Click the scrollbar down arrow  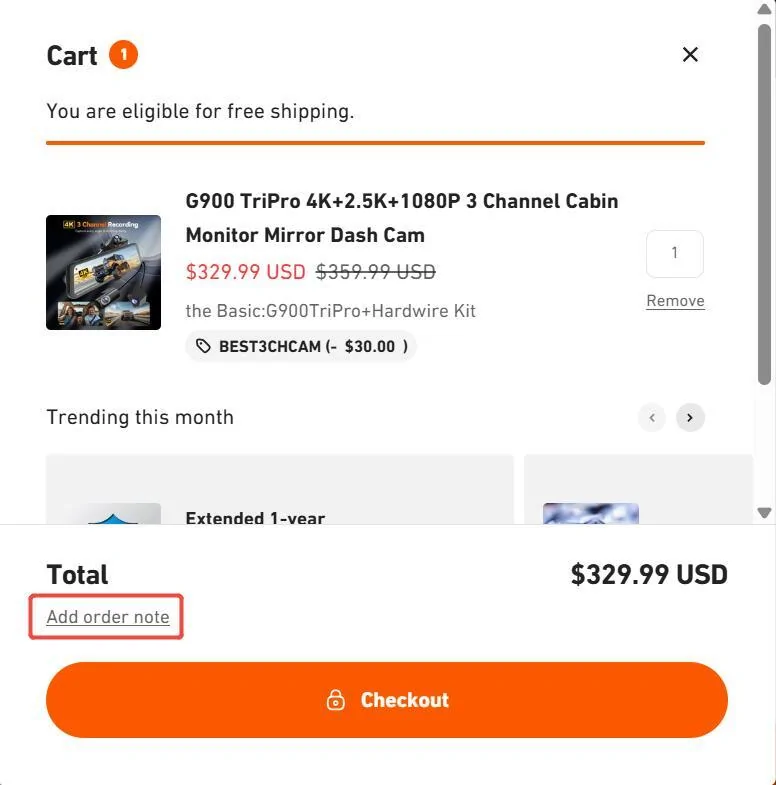tap(765, 512)
